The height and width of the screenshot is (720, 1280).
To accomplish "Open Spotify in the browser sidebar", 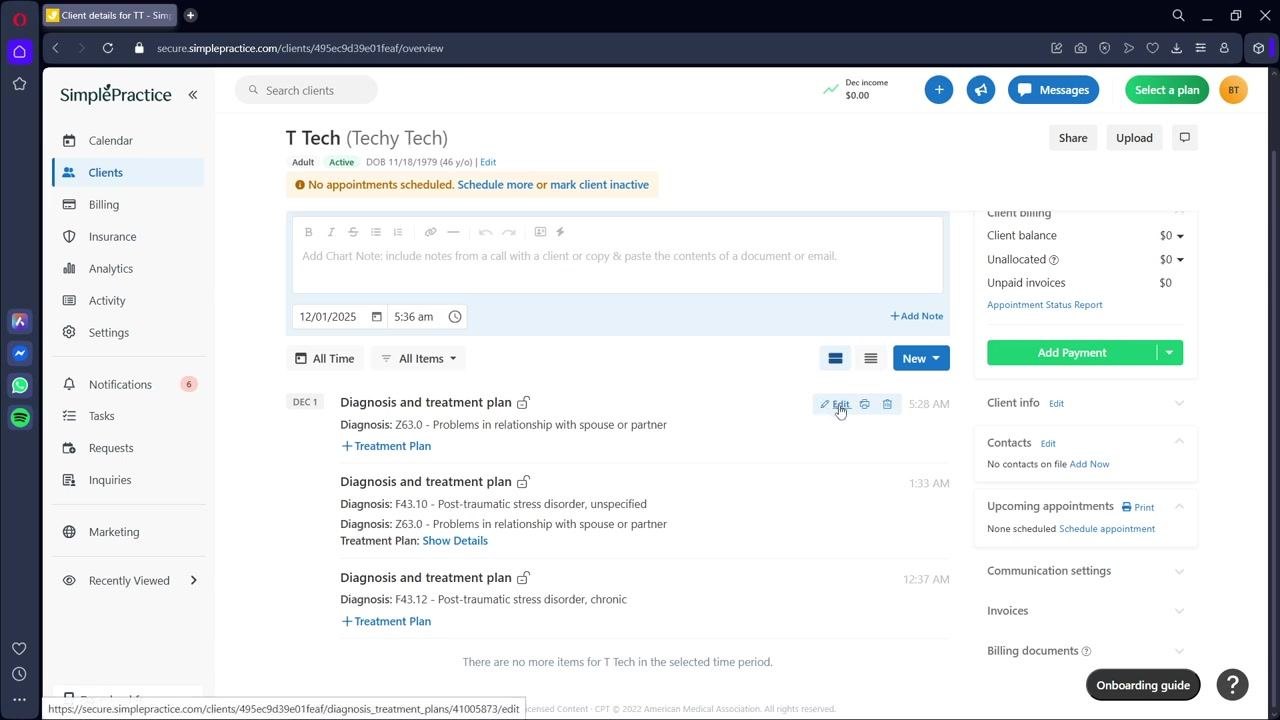I will pos(20,417).
